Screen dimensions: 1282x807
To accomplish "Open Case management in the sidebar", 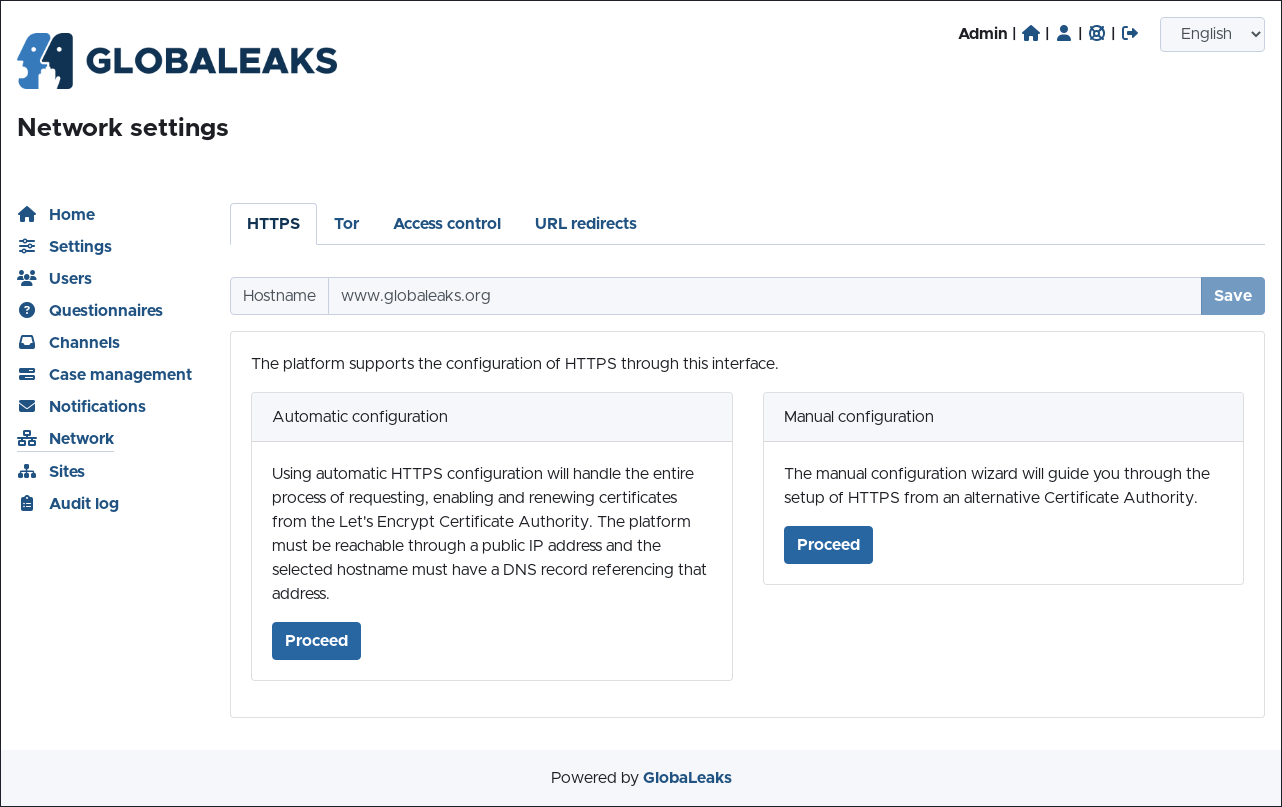I will (x=120, y=374).
